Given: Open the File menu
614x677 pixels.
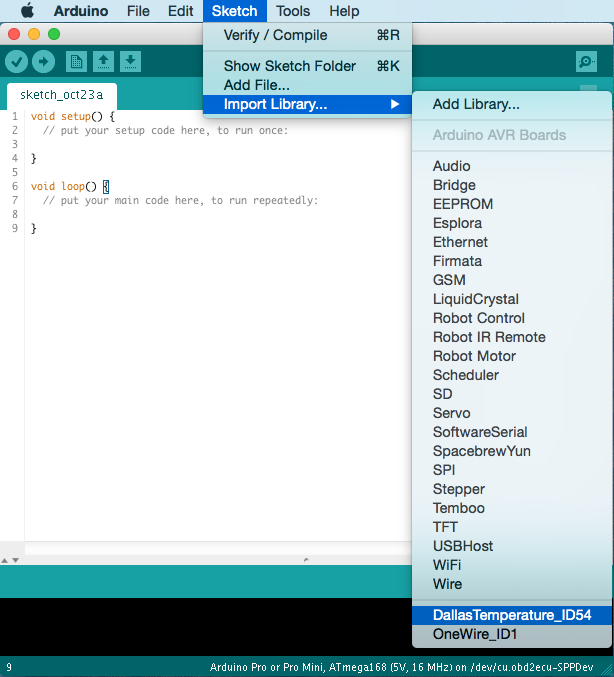Looking at the screenshot, I should pyautogui.click(x=138, y=11).
